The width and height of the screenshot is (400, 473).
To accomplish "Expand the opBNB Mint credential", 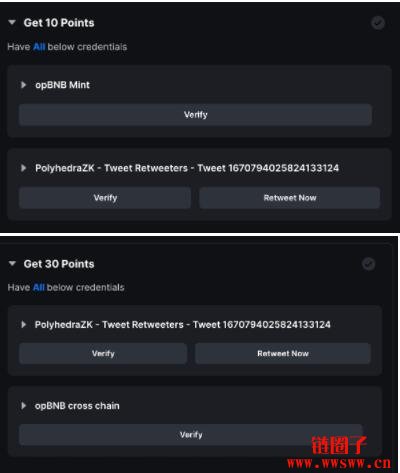I will tap(23, 85).
